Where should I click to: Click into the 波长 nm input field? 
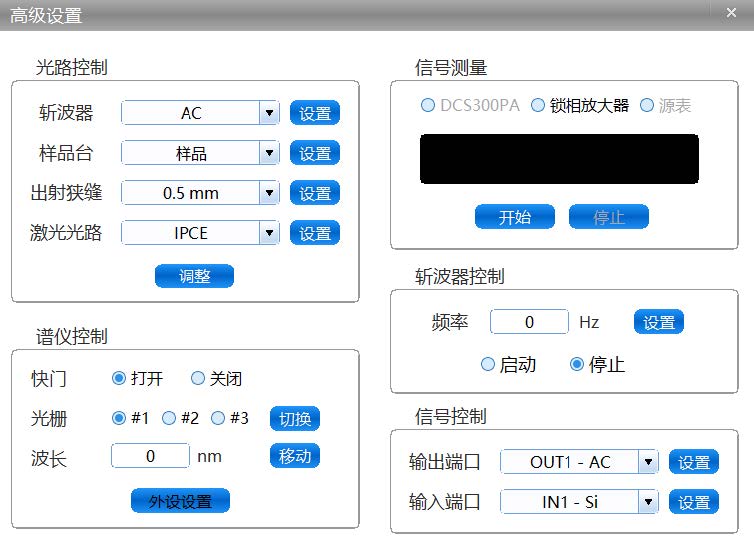(x=150, y=457)
